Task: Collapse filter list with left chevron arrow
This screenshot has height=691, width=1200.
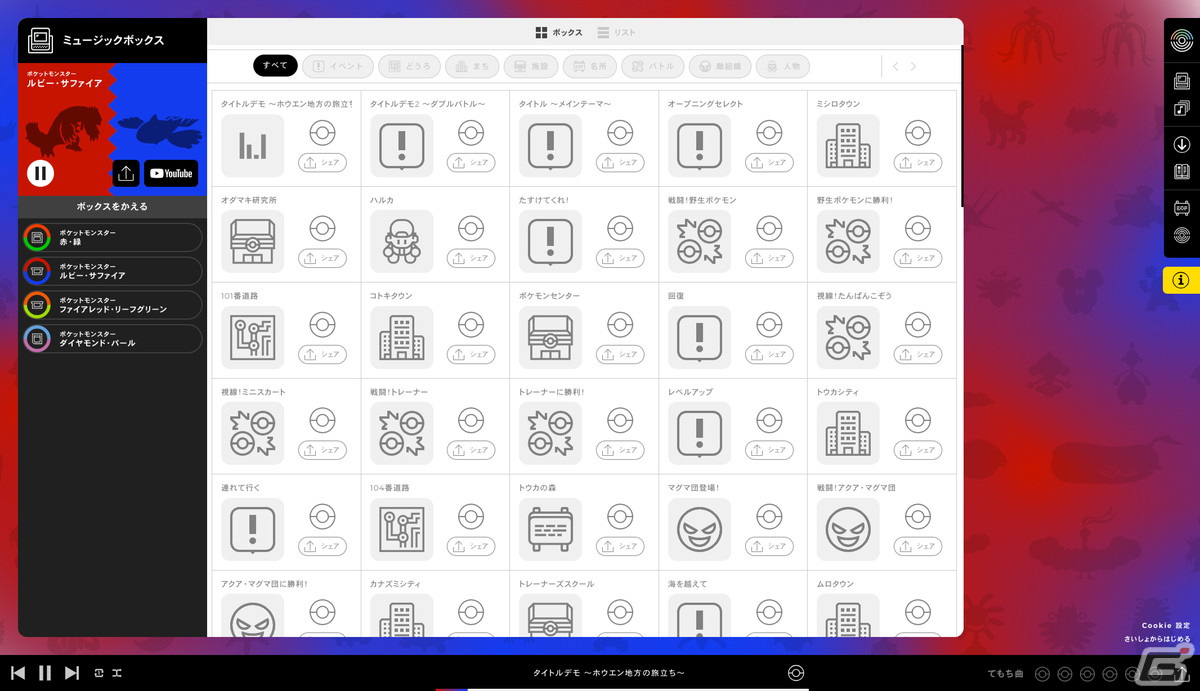Action: (895, 67)
